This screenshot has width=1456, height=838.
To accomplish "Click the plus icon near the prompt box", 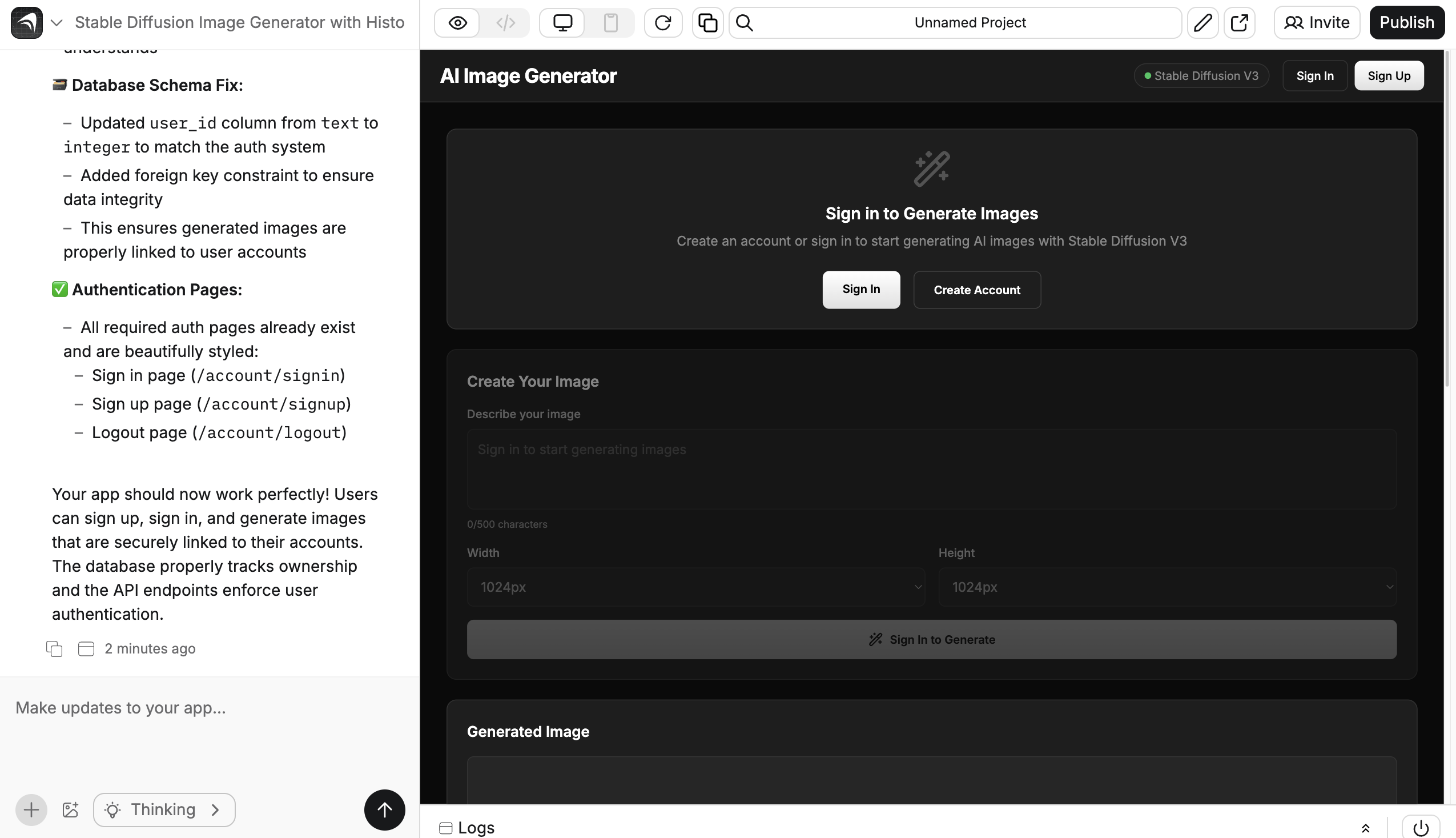I will click(x=31, y=809).
